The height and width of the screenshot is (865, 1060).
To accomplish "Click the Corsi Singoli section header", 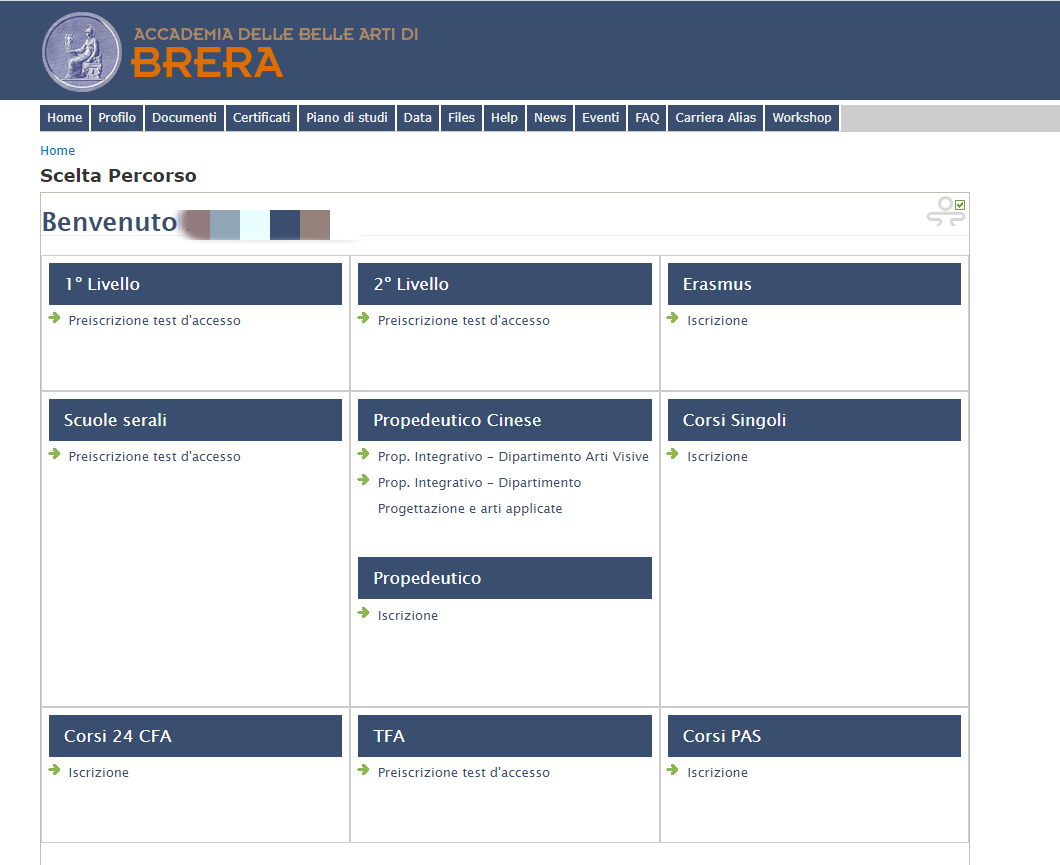I will [814, 420].
